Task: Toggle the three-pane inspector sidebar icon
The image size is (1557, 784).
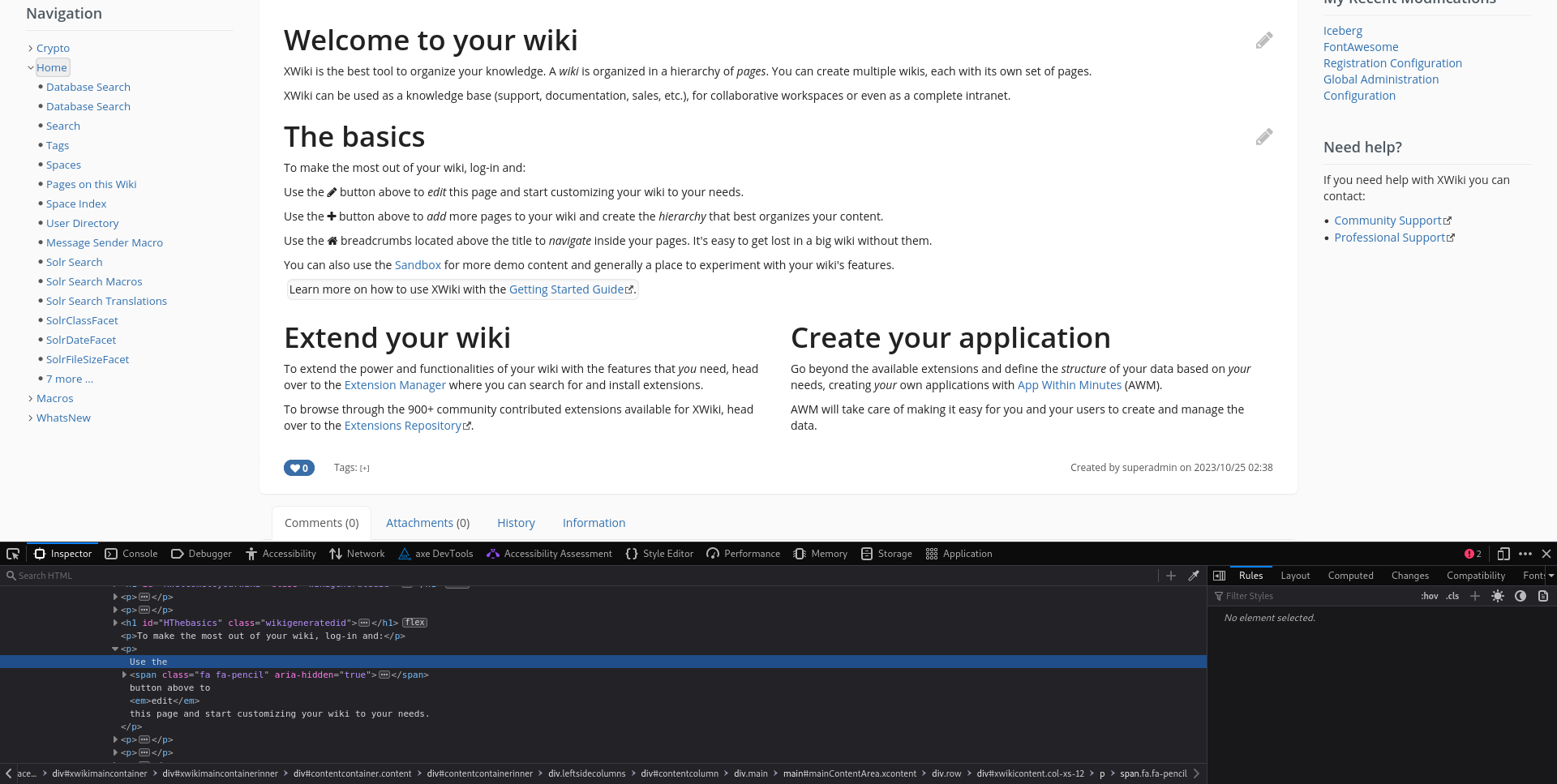Action: click(x=1219, y=576)
